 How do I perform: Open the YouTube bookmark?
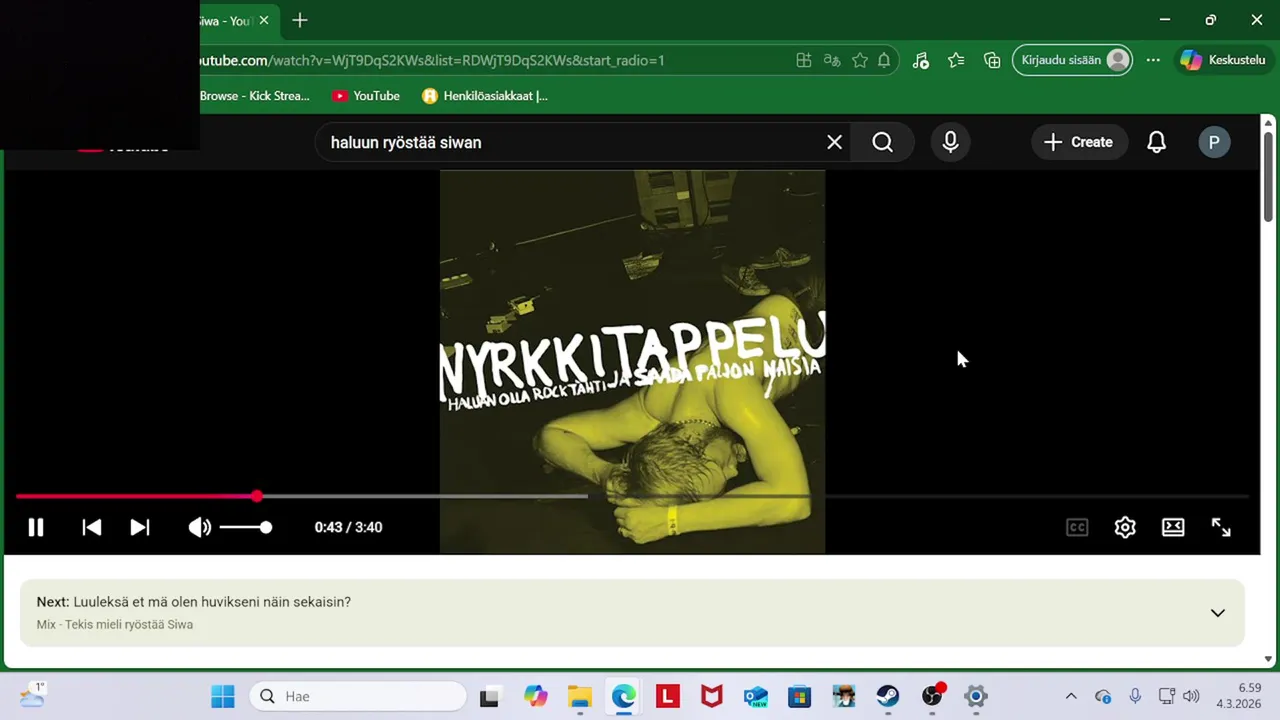(366, 96)
